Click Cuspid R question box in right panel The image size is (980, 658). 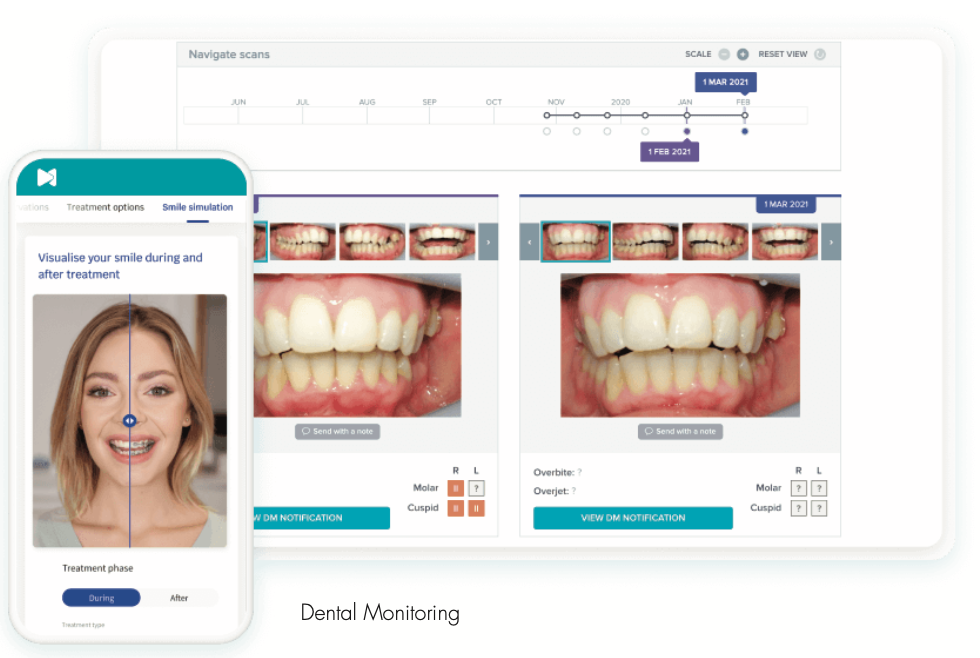point(799,509)
